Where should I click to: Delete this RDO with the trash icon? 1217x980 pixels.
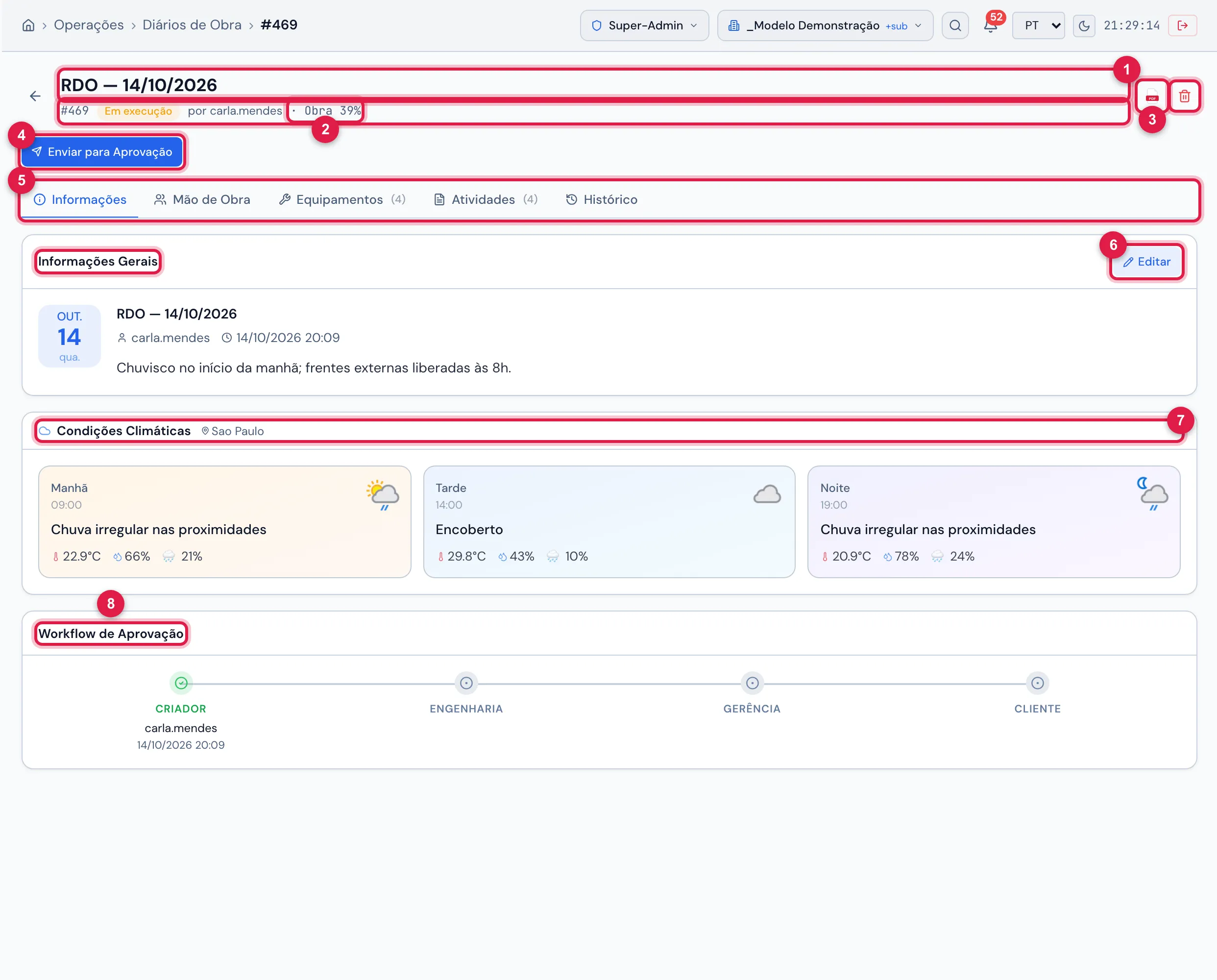pos(1184,96)
